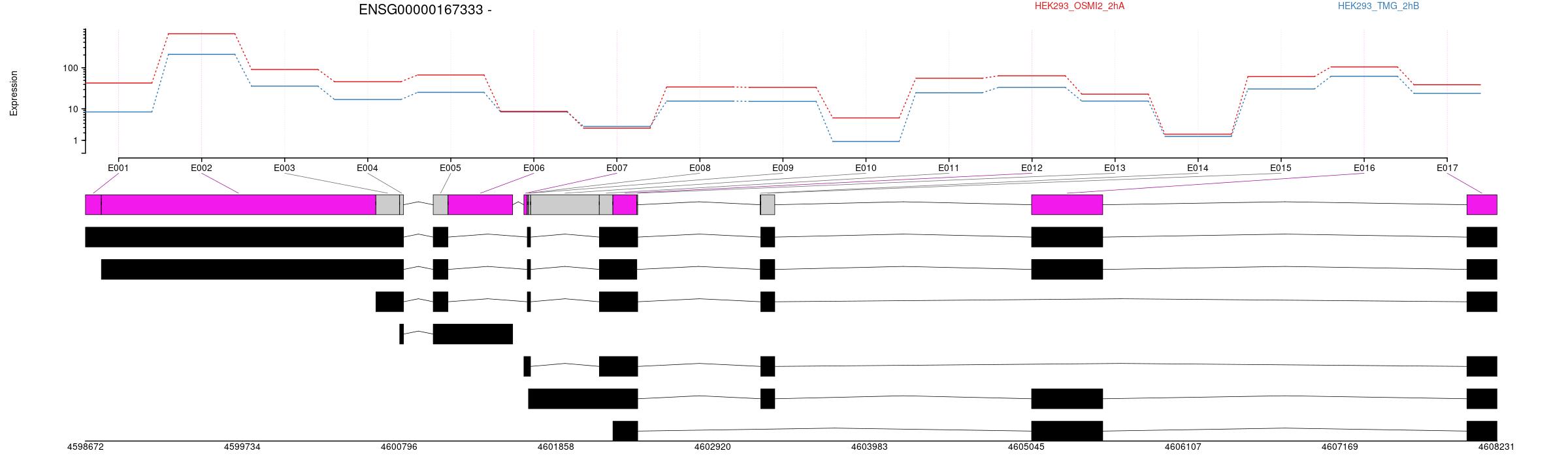Click exon label E008
The height and width of the screenshot is (457, 1568).
tap(700, 168)
